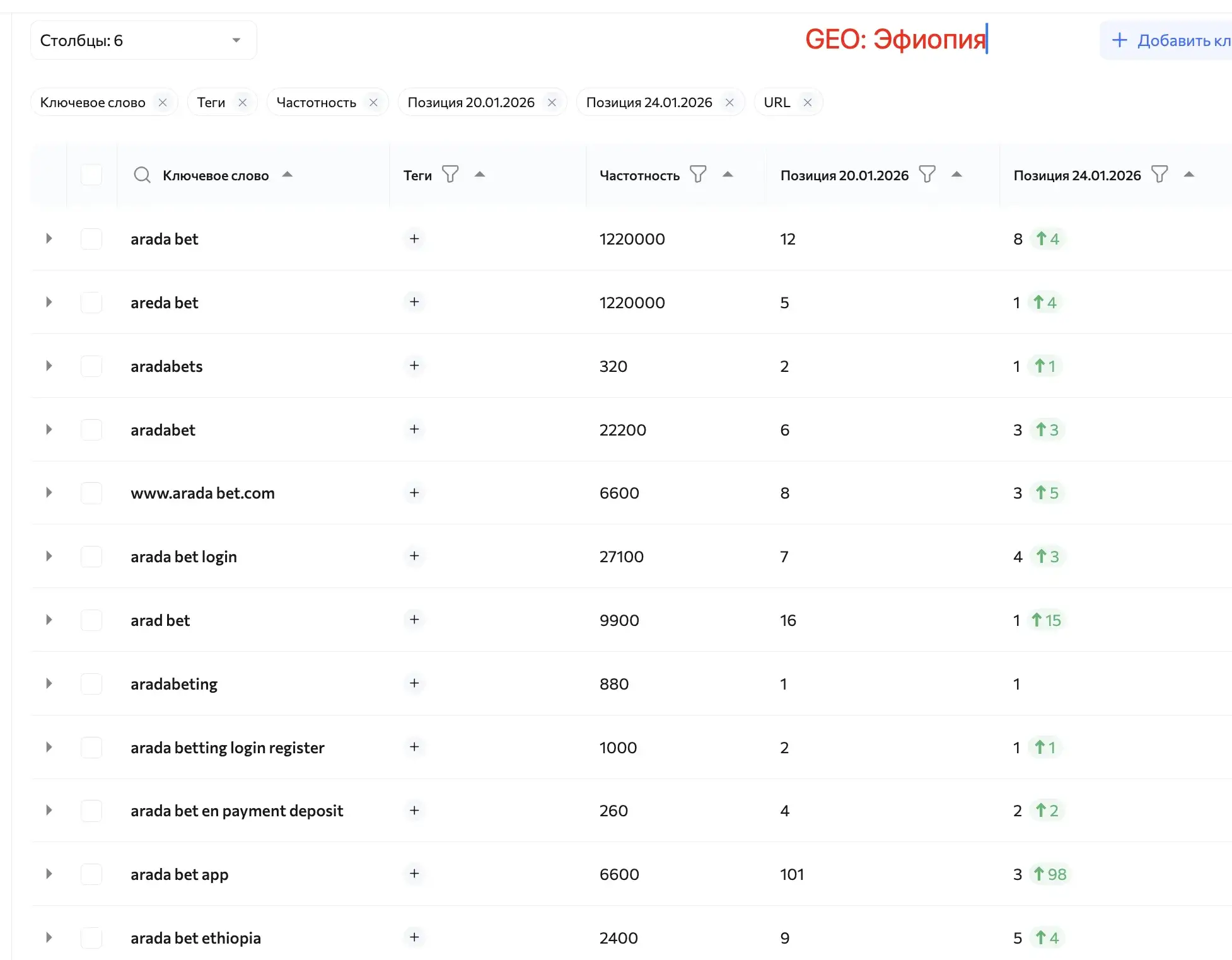Expand the arada bet row
Image resolution: width=1232 pixels, height=960 pixels.
coord(49,238)
